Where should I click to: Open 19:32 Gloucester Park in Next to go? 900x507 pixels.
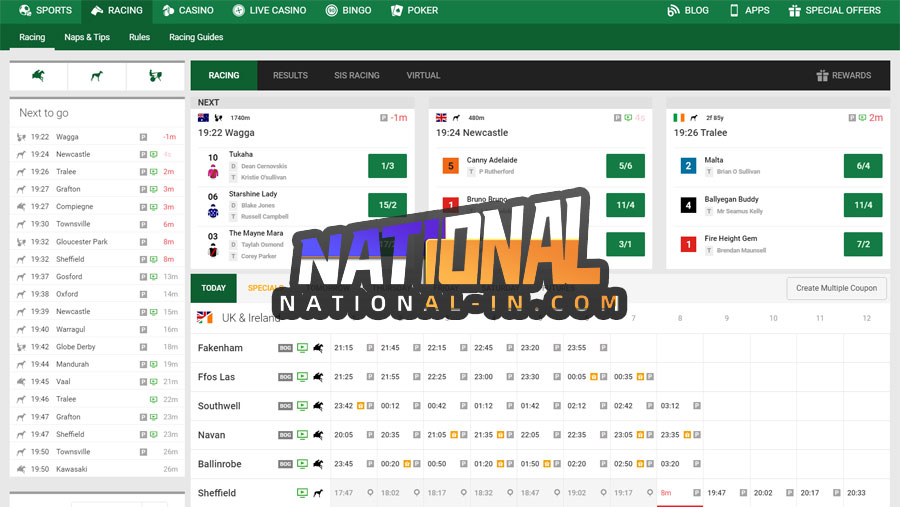pyautogui.click(x=97, y=242)
